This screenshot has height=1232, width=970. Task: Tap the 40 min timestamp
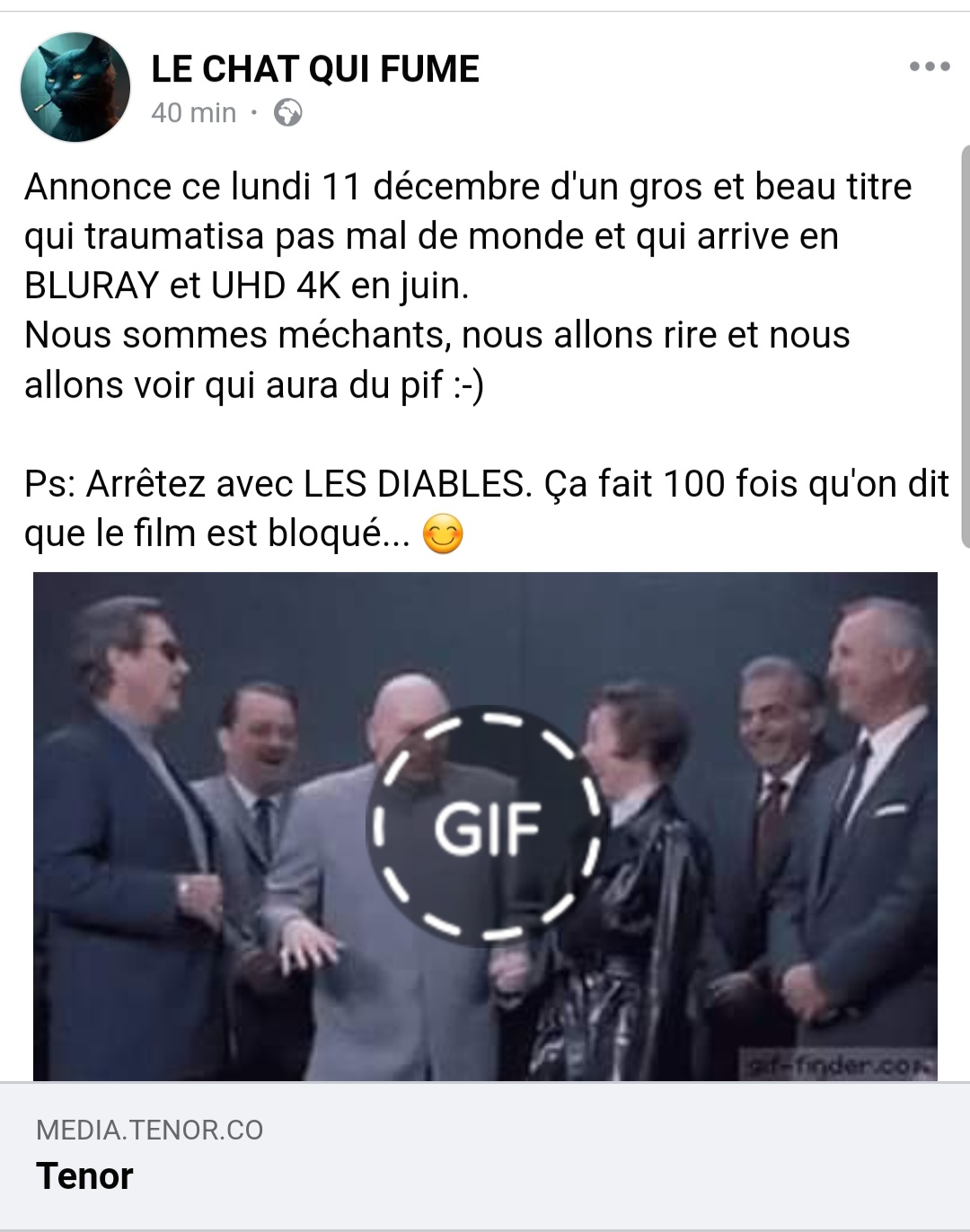[193, 113]
